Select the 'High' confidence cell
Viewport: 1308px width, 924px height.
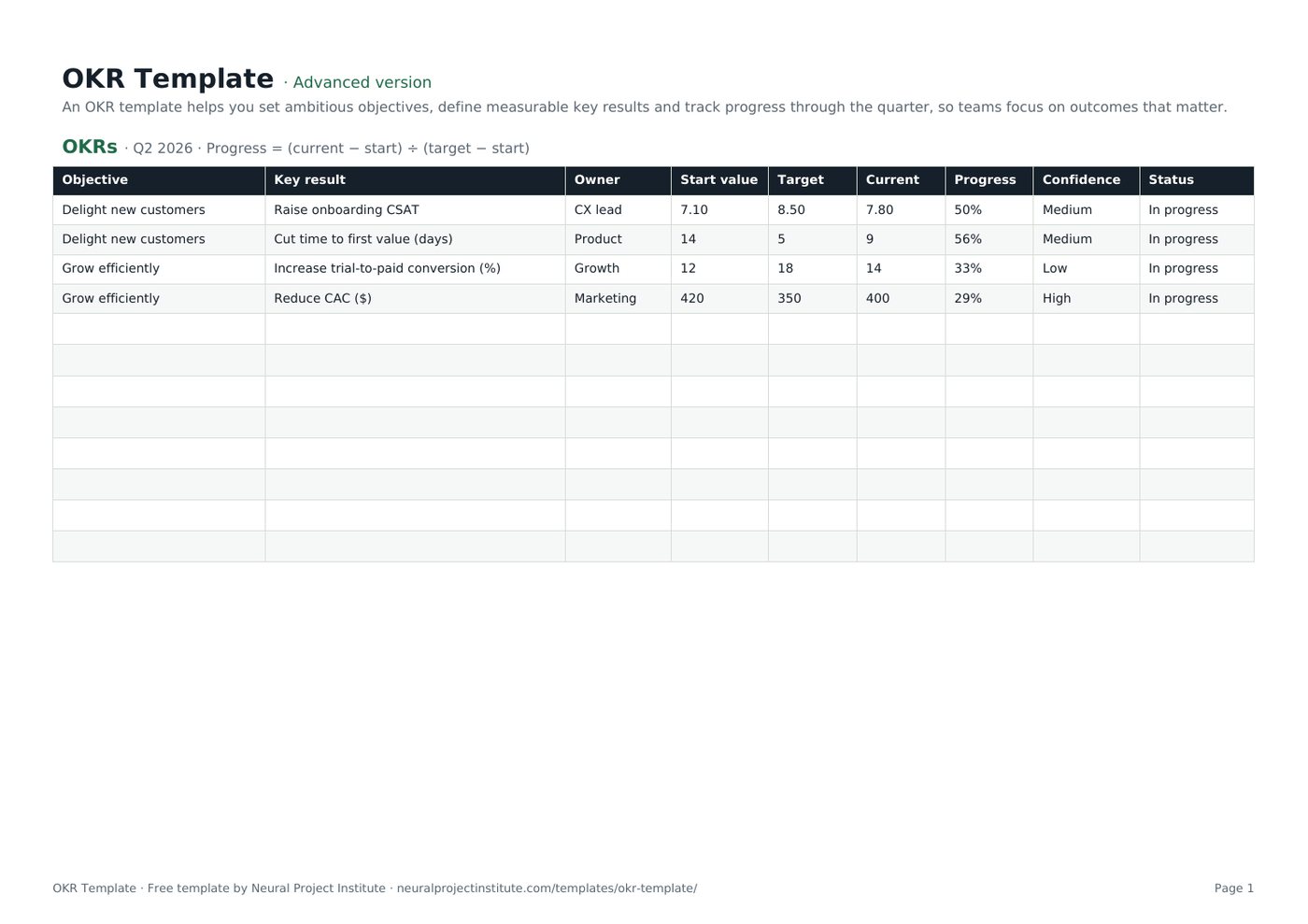click(1086, 299)
